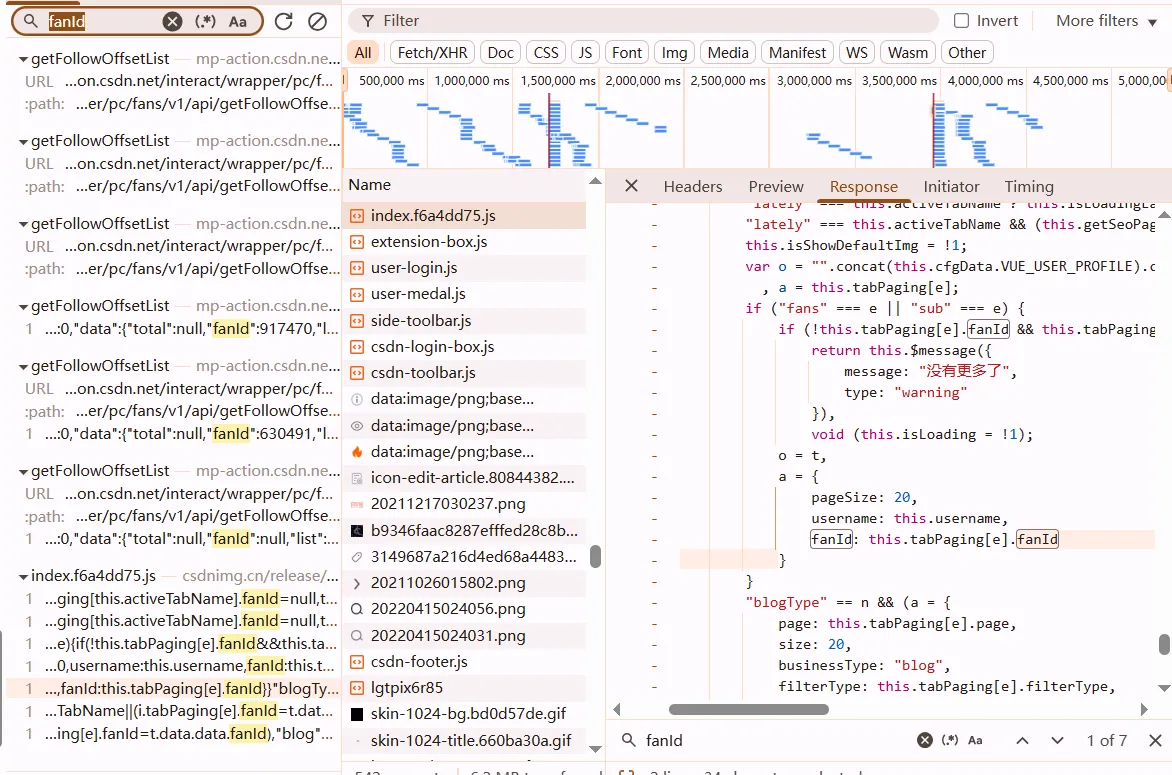Screen dimensions: 1172x775
Task: Click the script icon beside csdn-toolbar.js
Action: pos(357,373)
